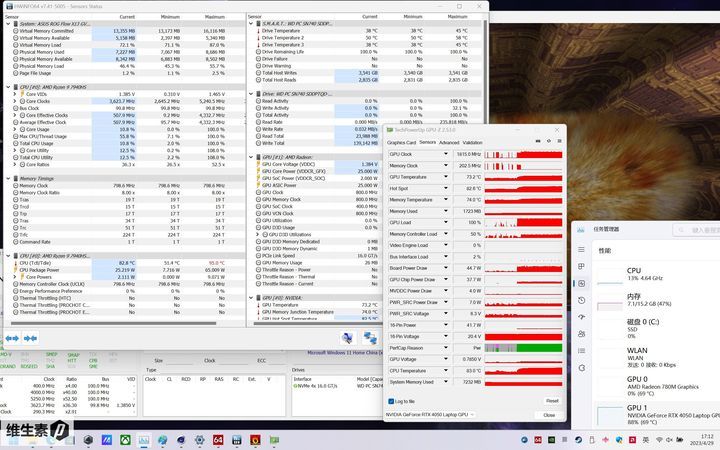
Task: Toggle Log to file checkbox in GPU-Z
Action: [x=391, y=401]
